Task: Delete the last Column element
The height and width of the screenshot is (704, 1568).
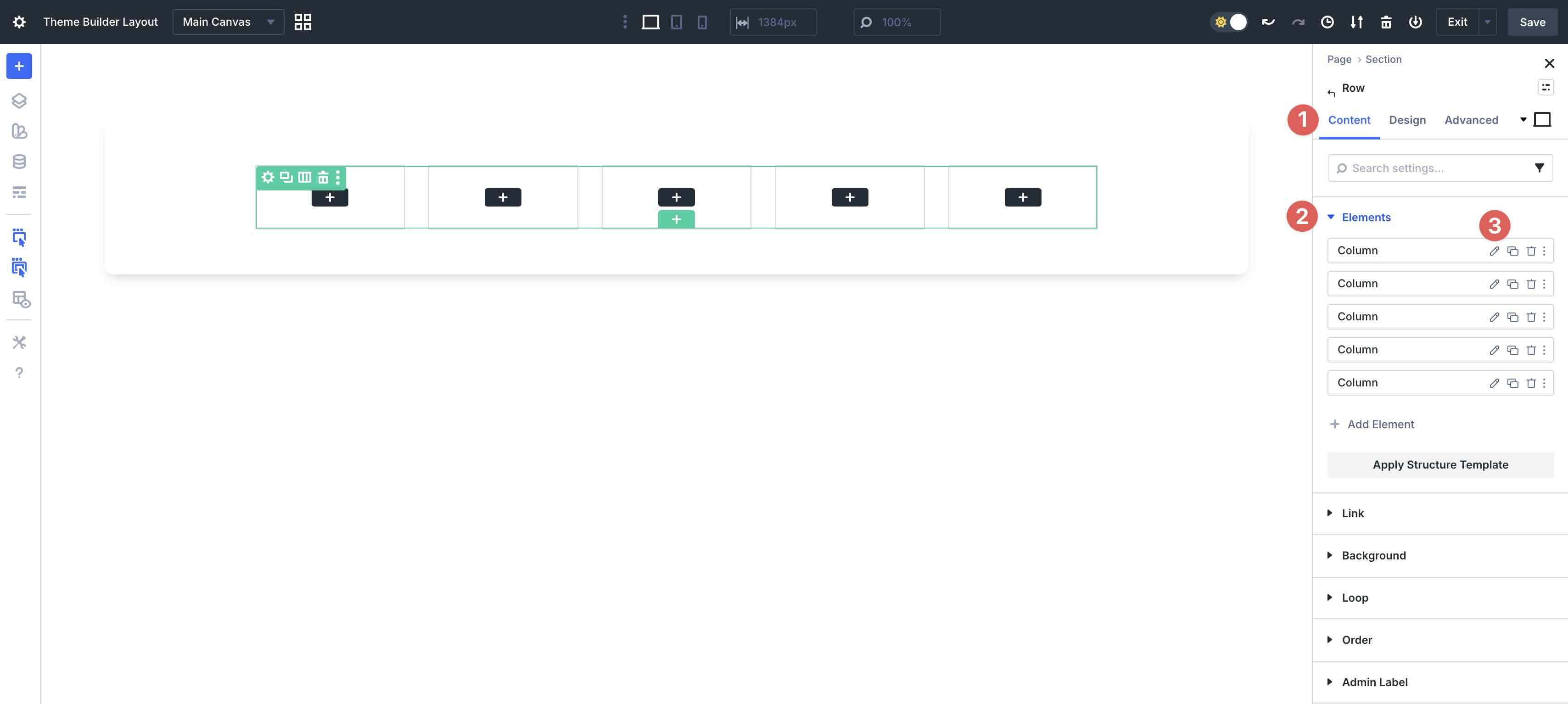Action: pyautogui.click(x=1531, y=383)
